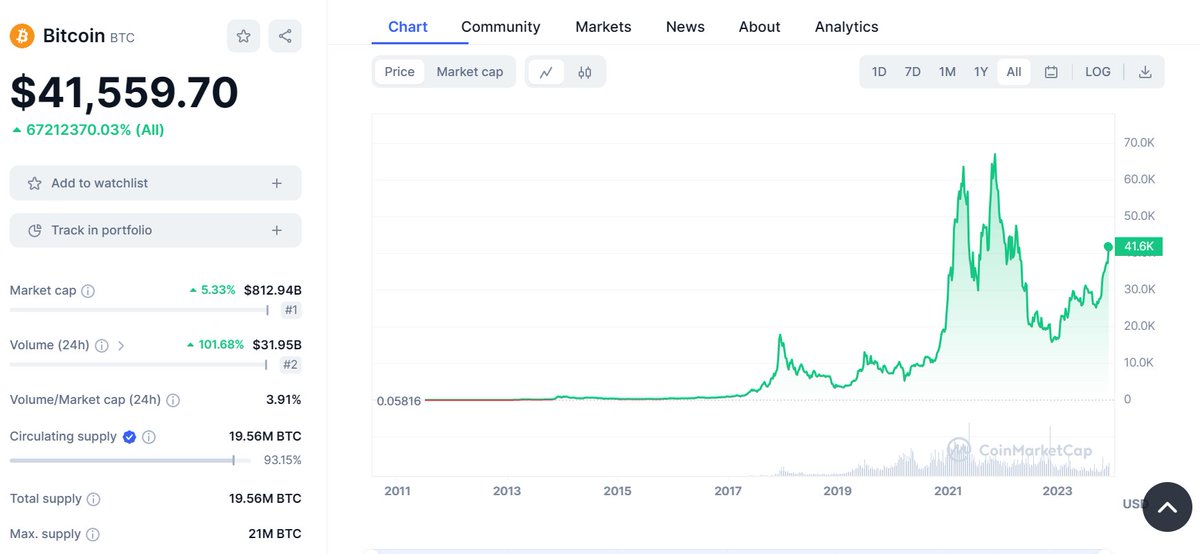Select the Price chart toggle

coord(400,72)
